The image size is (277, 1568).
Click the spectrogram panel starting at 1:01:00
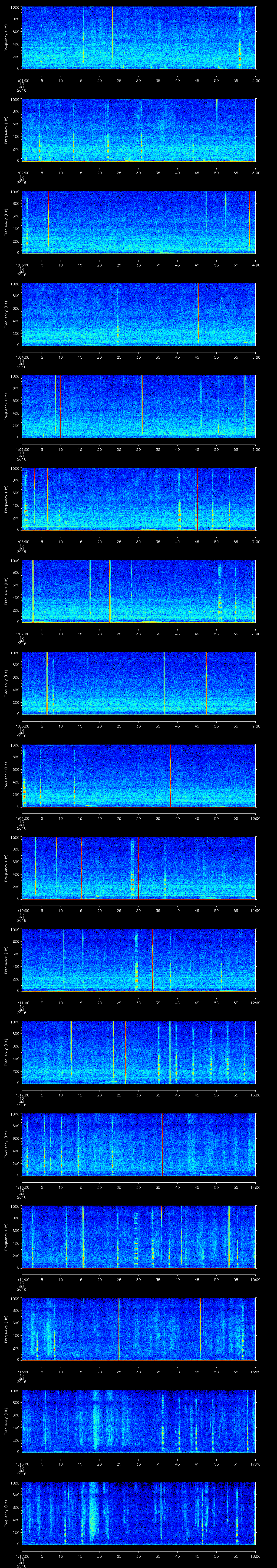139,38
